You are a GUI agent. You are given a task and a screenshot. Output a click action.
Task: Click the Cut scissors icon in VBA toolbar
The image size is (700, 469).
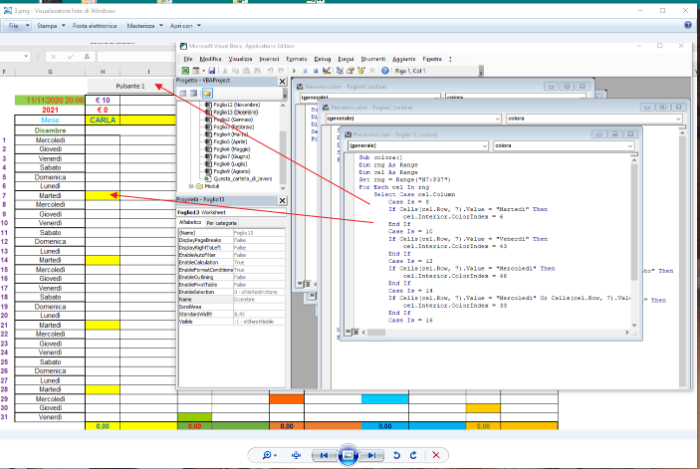click(225, 71)
